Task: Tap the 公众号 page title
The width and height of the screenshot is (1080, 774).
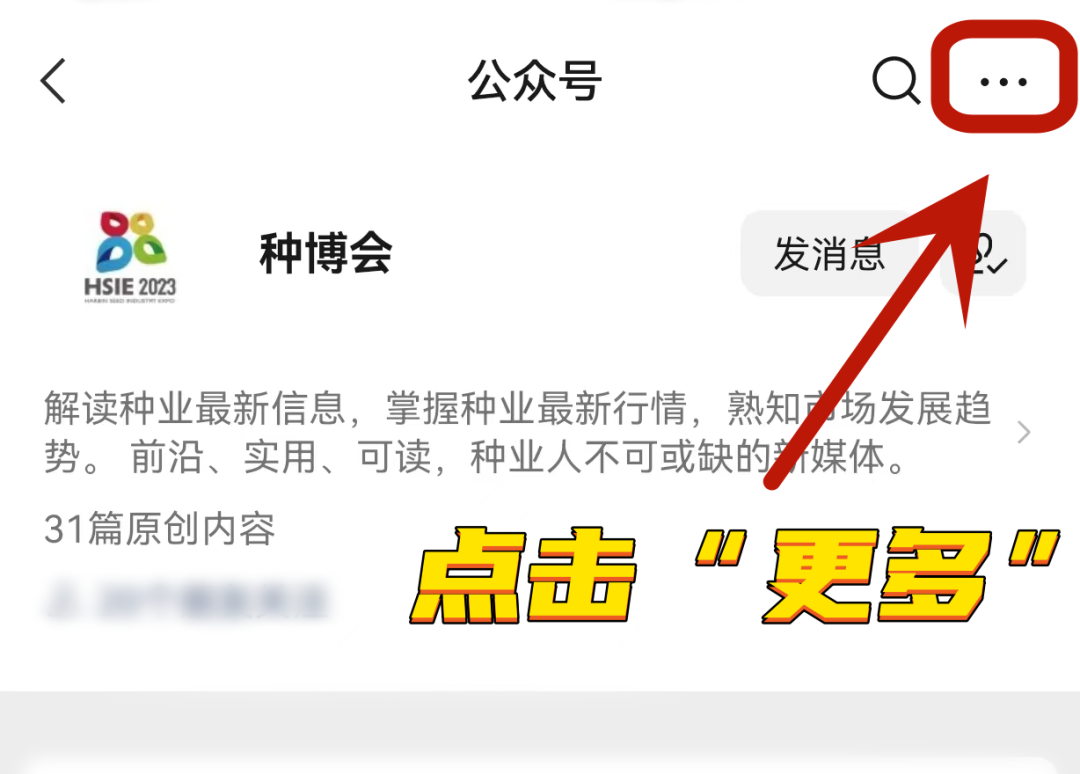Action: pos(535,81)
